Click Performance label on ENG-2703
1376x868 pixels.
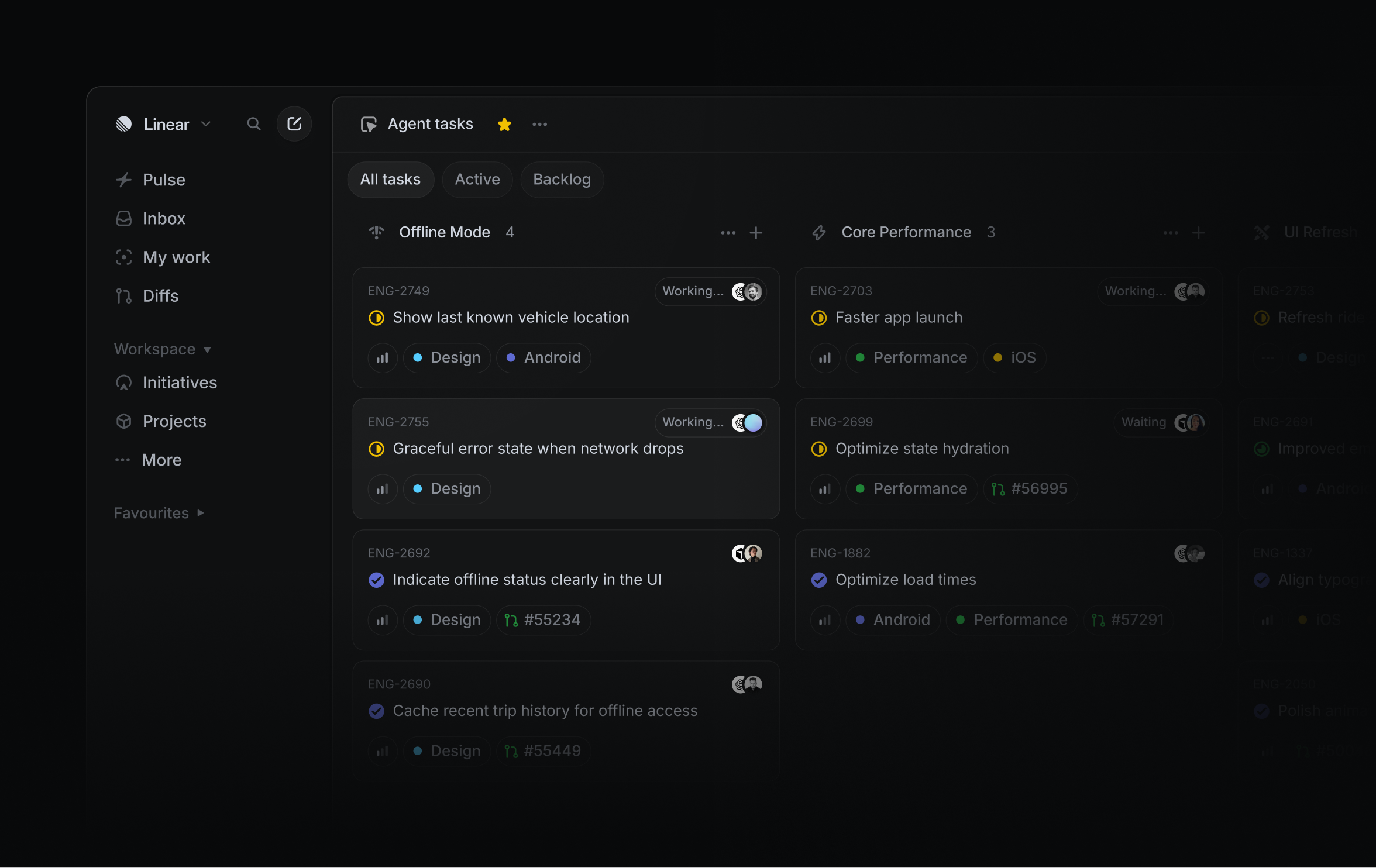[911, 358]
